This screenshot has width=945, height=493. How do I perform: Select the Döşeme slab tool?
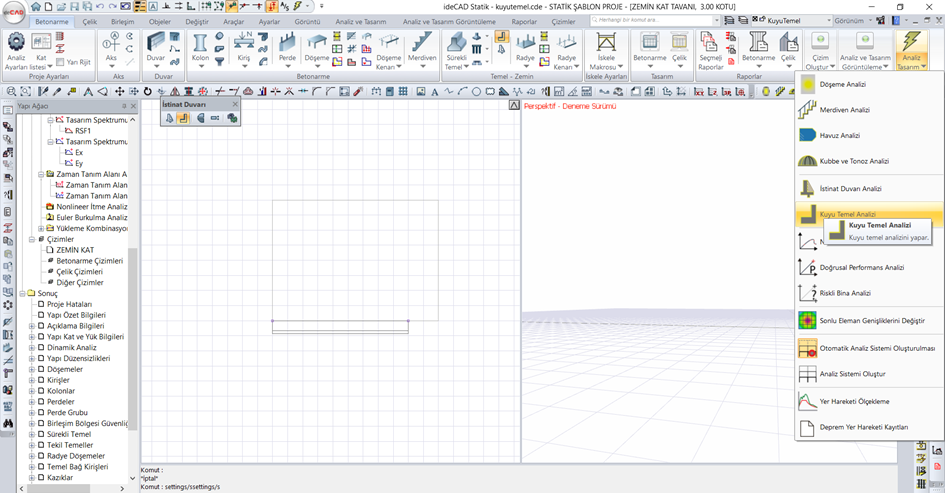[x=316, y=43]
